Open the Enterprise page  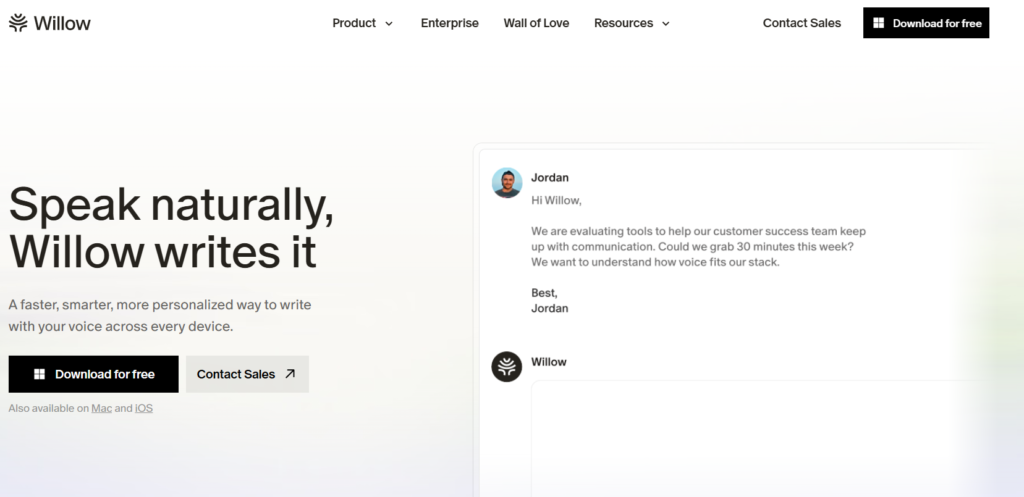pos(449,23)
